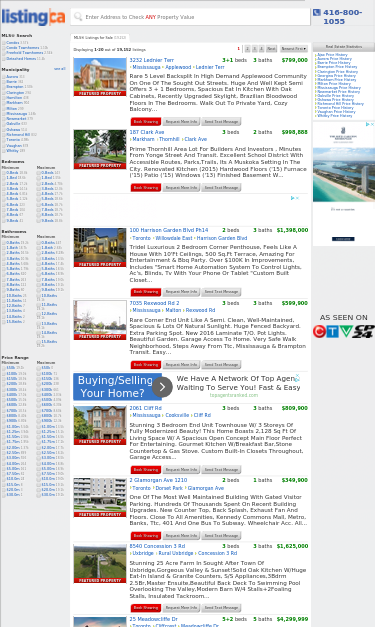Book Showing for 3232 Ledner Terr
Image resolution: width=375 pixels, height=627 pixels.
point(146,122)
